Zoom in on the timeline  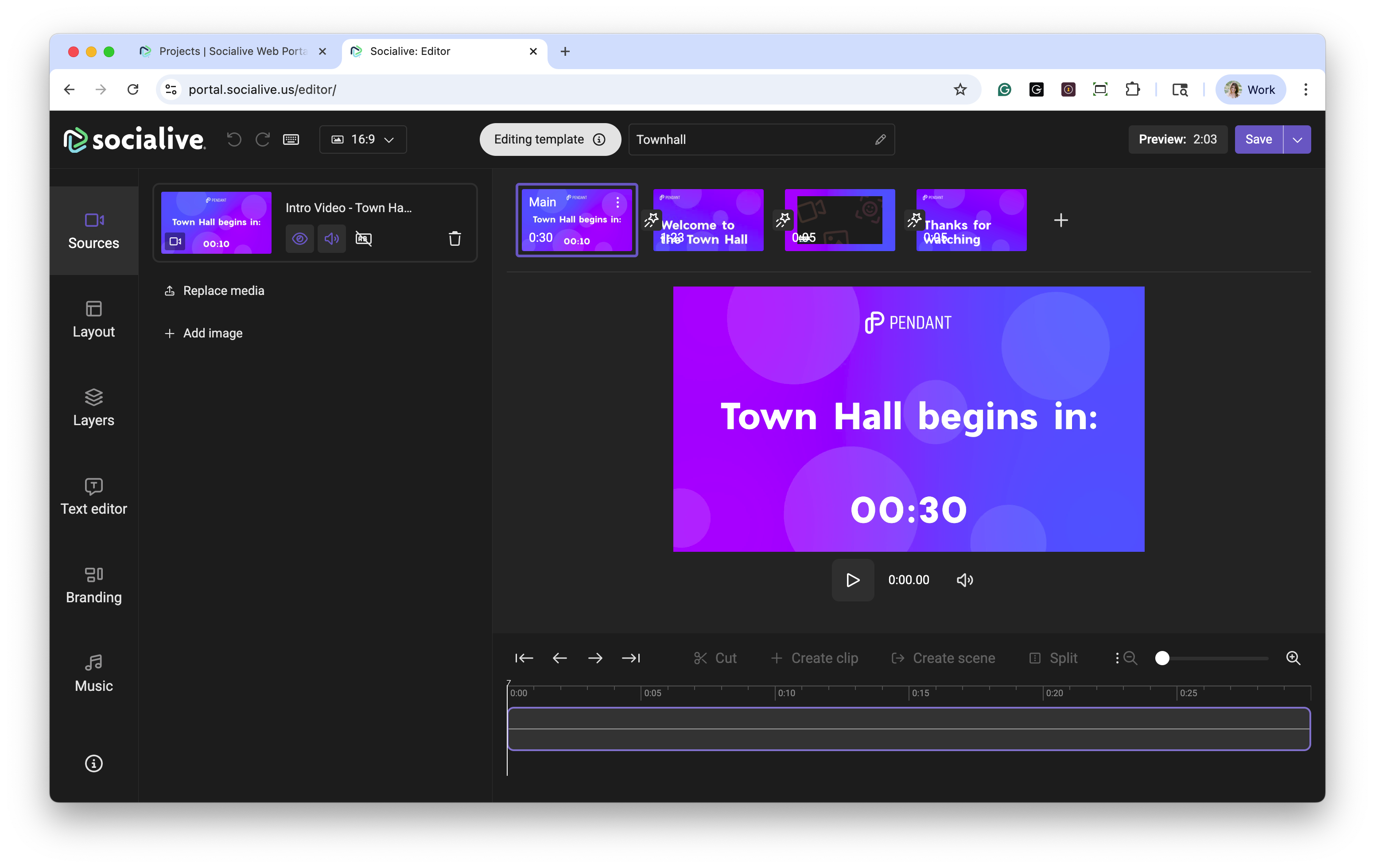coord(1293,658)
